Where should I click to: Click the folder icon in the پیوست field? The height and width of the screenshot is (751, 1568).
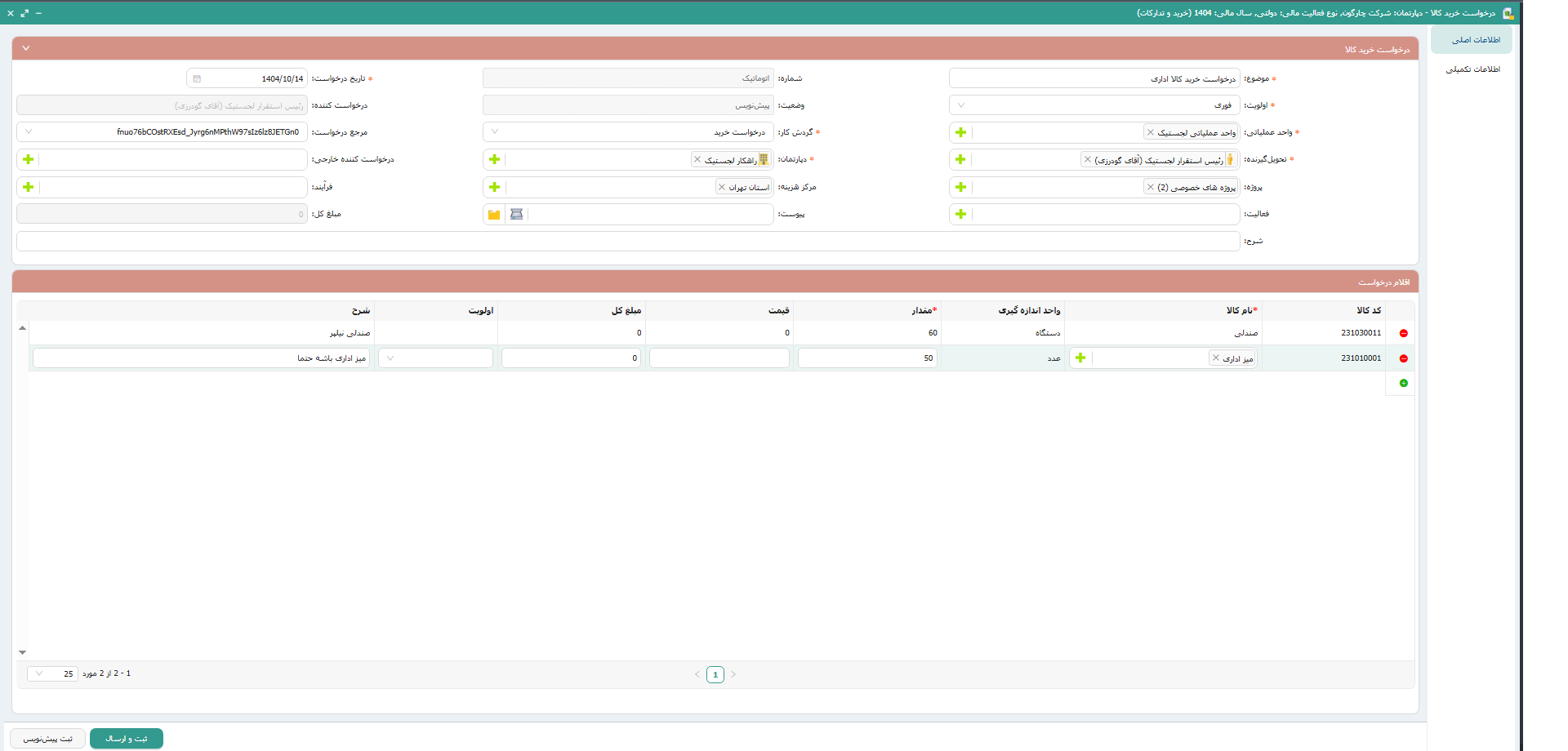494,215
